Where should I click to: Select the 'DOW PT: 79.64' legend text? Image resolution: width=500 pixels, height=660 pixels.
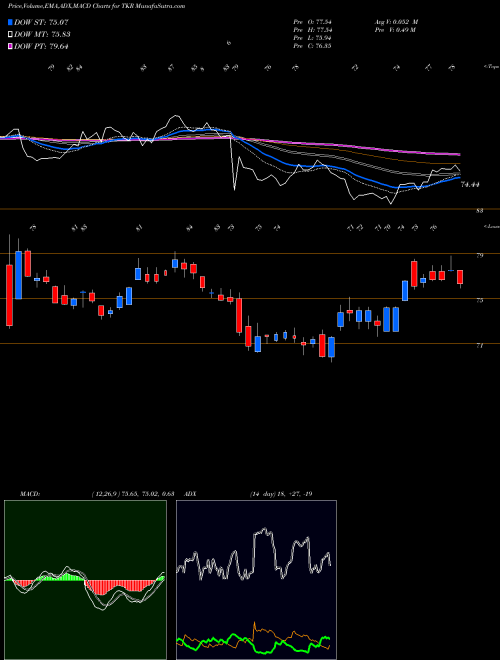41,46
